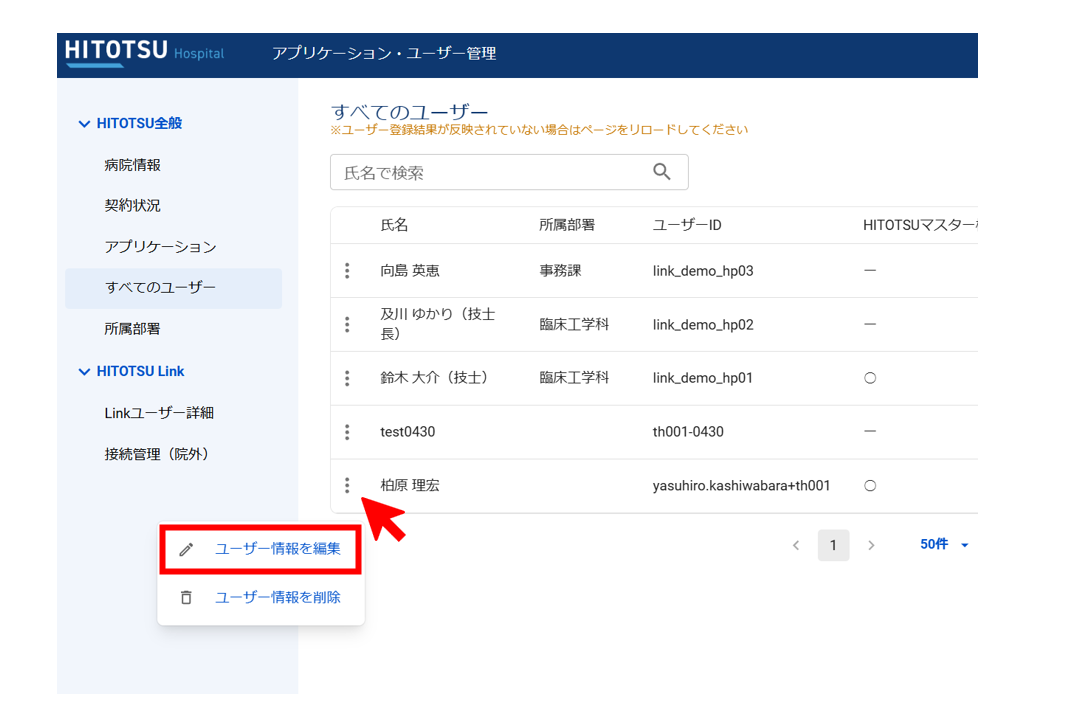
Task: Click 臨床工学科 in 鈴木 大介 row
Action: click(574, 378)
